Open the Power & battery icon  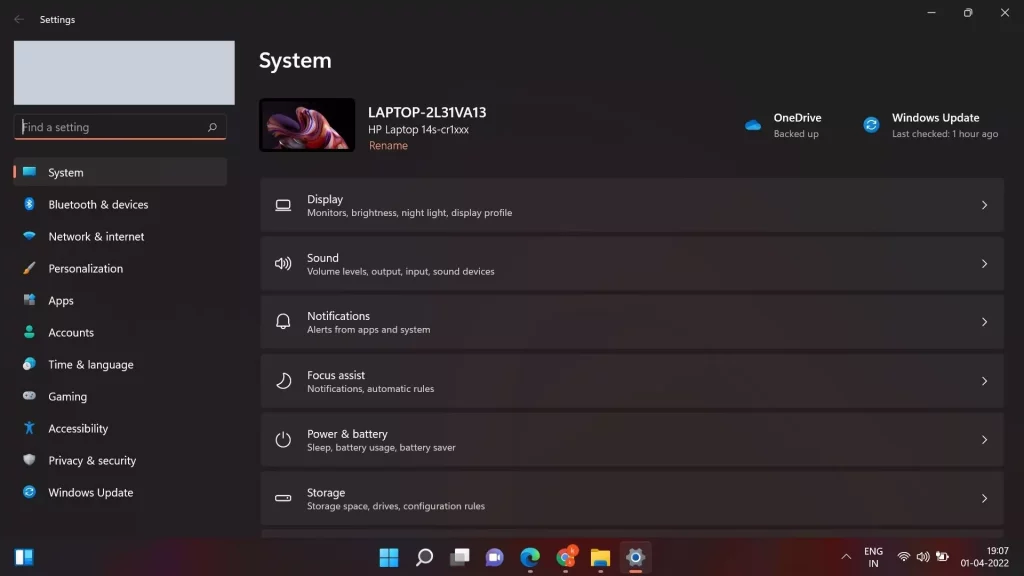[283, 440]
